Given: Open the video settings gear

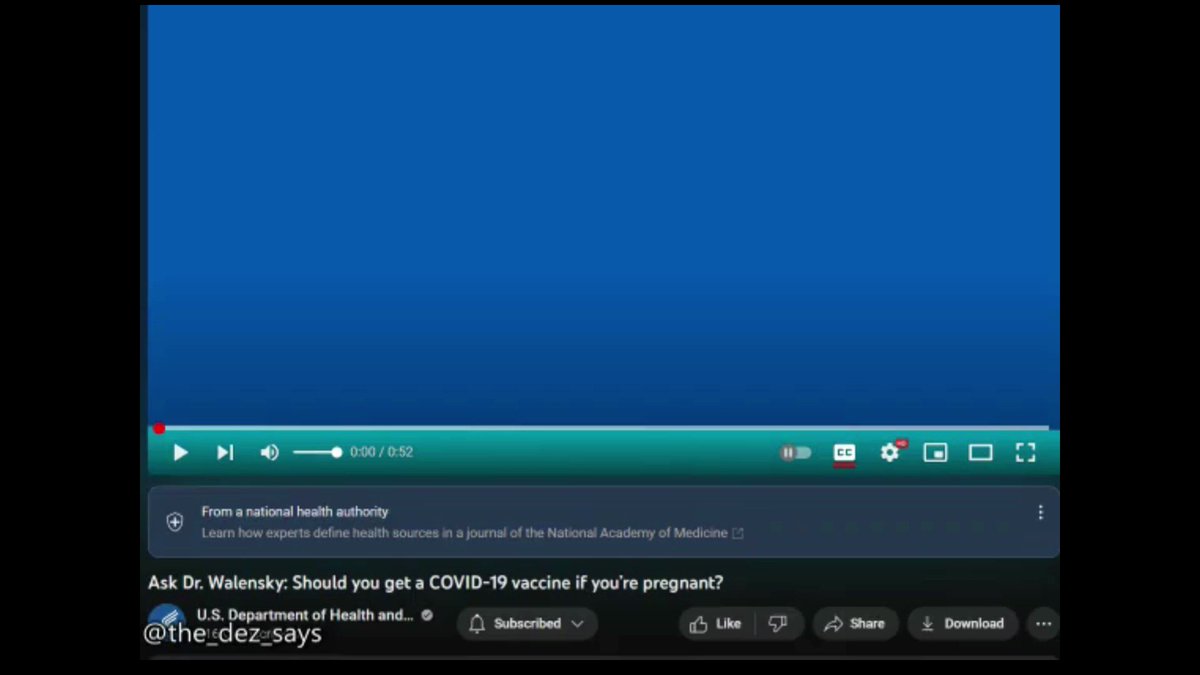Looking at the screenshot, I should click(x=890, y=453).
